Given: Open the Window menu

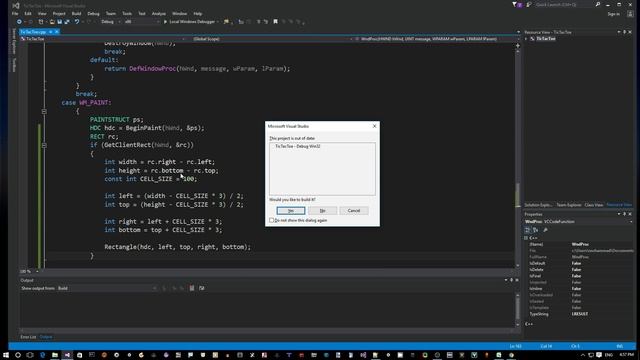Looking at the screenshot, I should pos(180,13).
